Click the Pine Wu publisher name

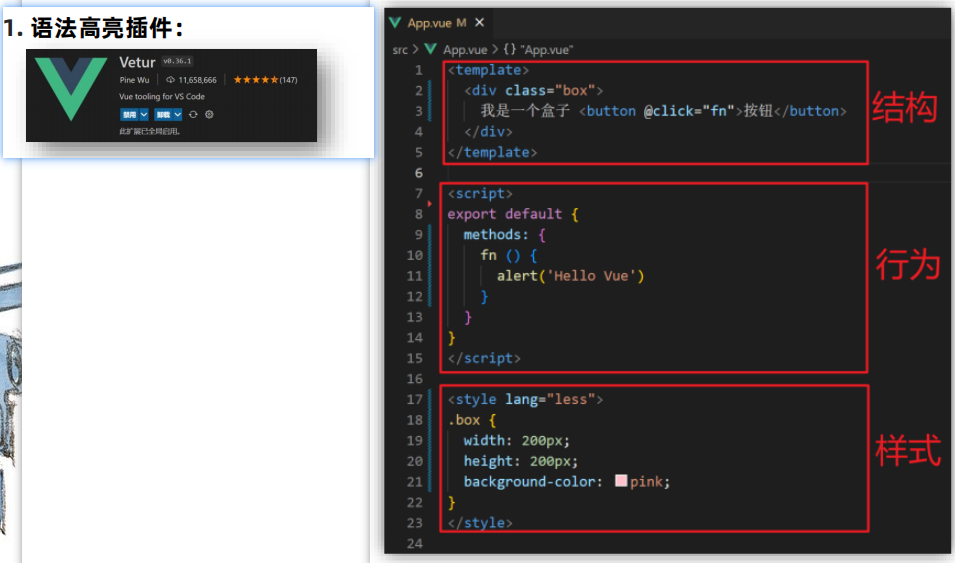coord(134,80)
